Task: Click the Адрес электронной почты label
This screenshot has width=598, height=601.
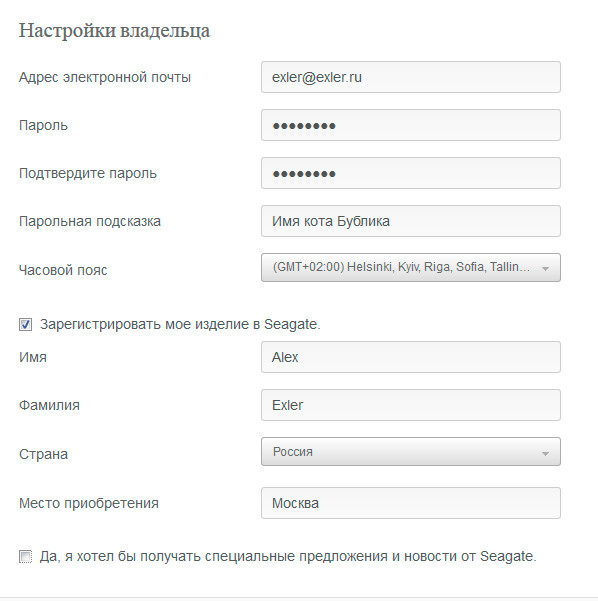Action: pyautogui.click(x=105, y=77)
